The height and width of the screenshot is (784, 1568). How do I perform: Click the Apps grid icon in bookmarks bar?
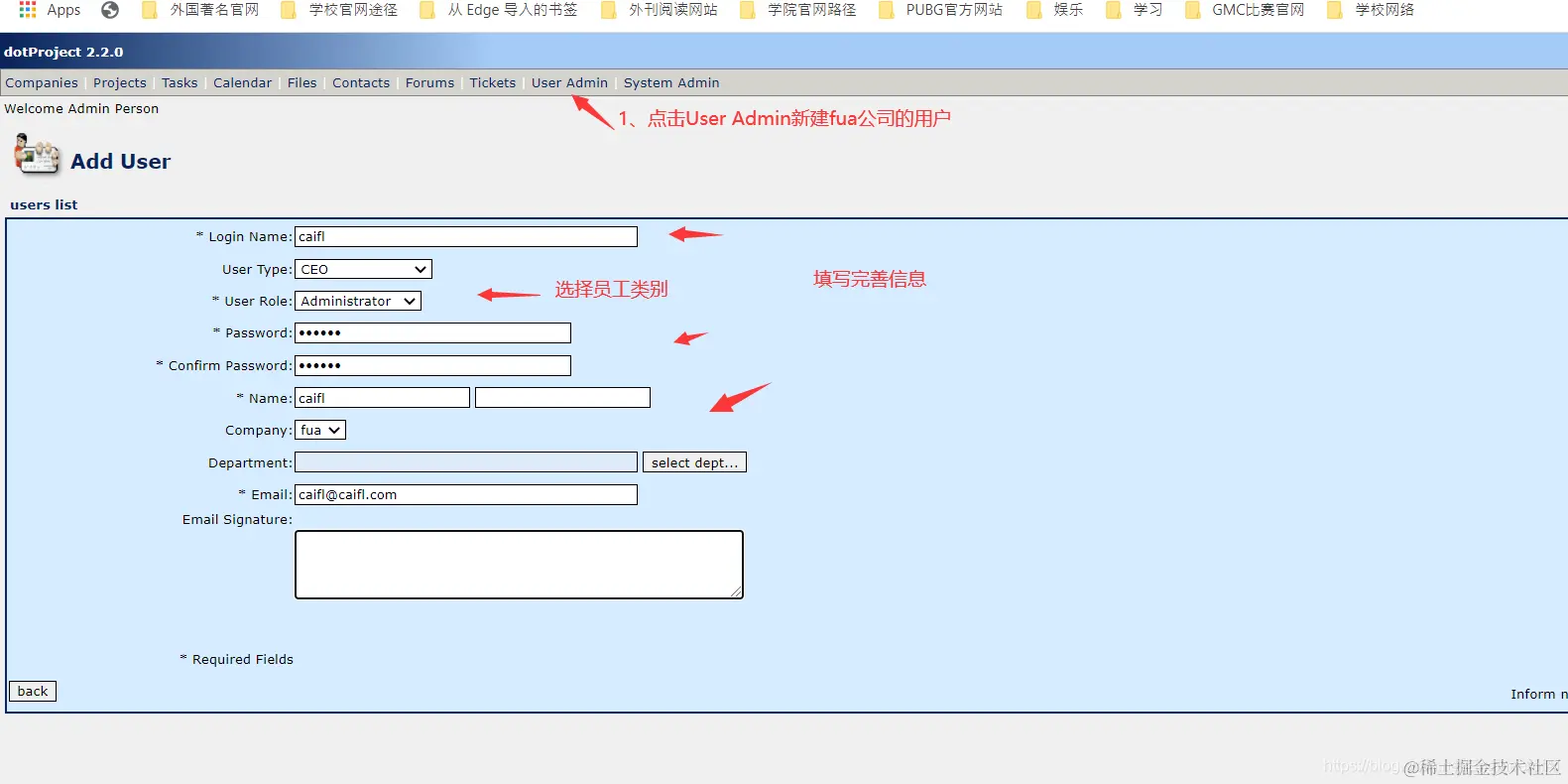coord(28,9)
